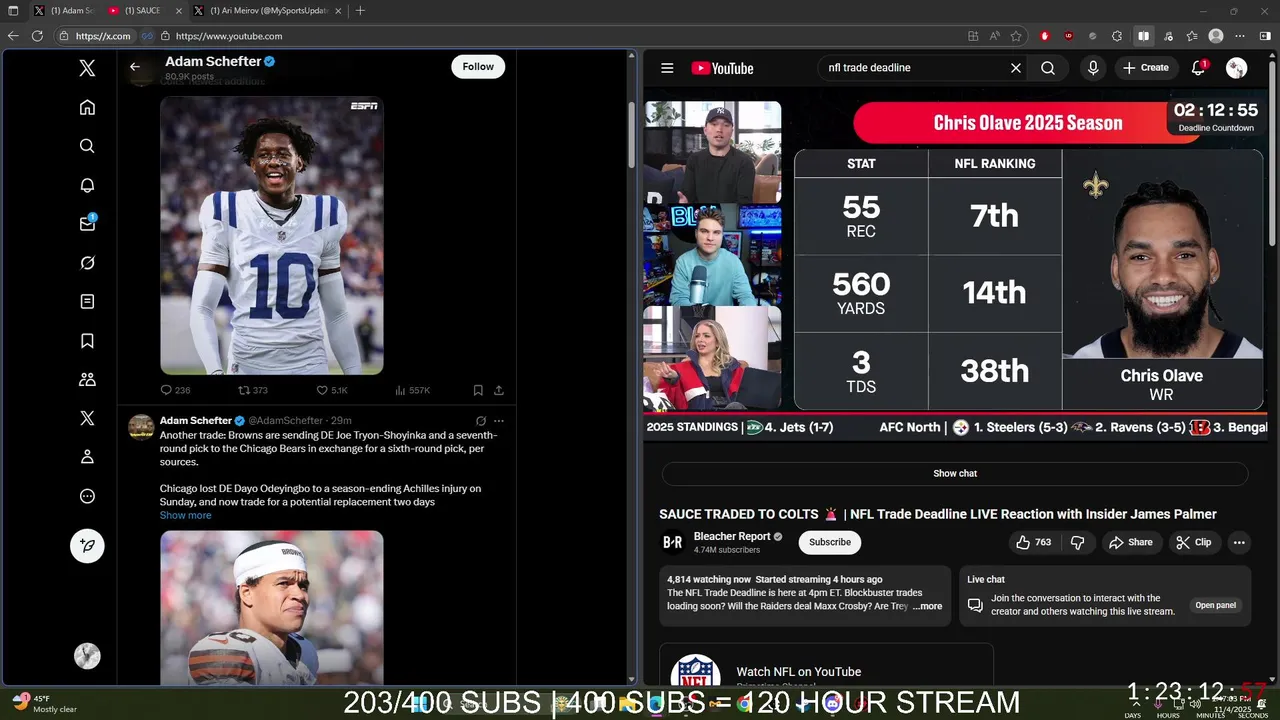
Task: Open the browser Extensions puzzle icon
Action: coord(1117,36)
